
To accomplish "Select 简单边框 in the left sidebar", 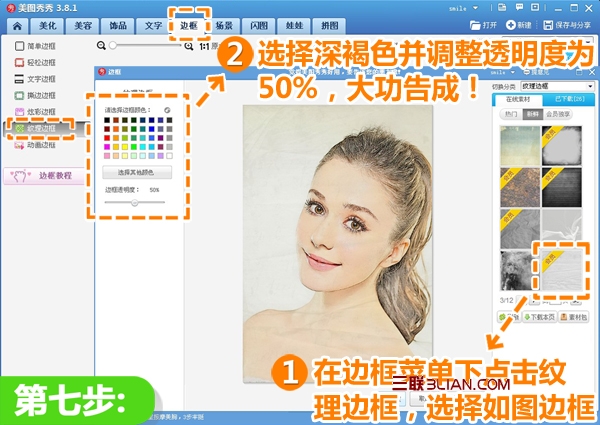I will point(35,46).
